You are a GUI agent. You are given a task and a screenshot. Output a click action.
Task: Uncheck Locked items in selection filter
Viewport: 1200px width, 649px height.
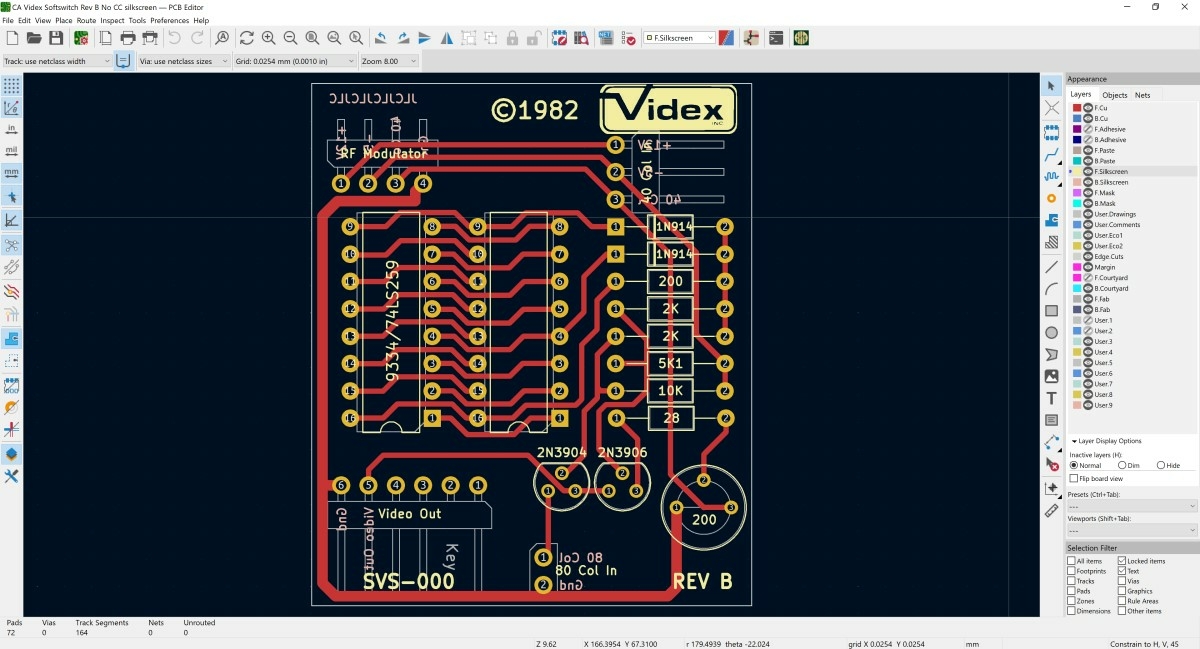click(x=1121, y=561)
